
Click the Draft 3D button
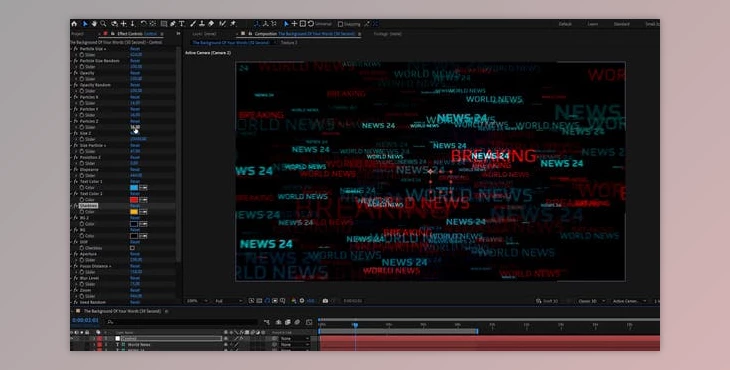[x=547, y=301]
